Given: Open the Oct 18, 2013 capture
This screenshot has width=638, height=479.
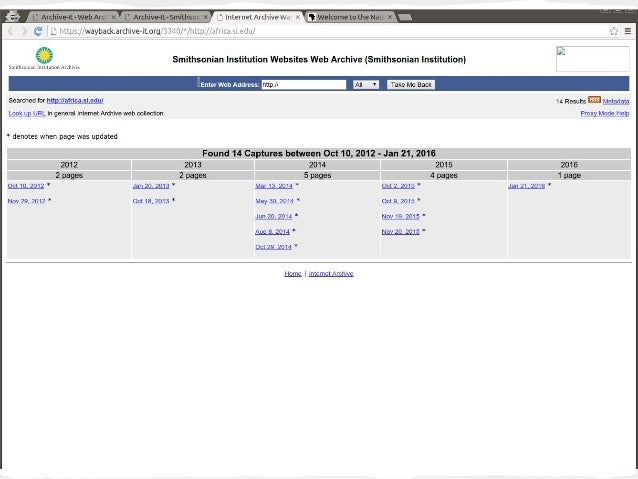Looking at the screenshot, I should coord(151,201).
